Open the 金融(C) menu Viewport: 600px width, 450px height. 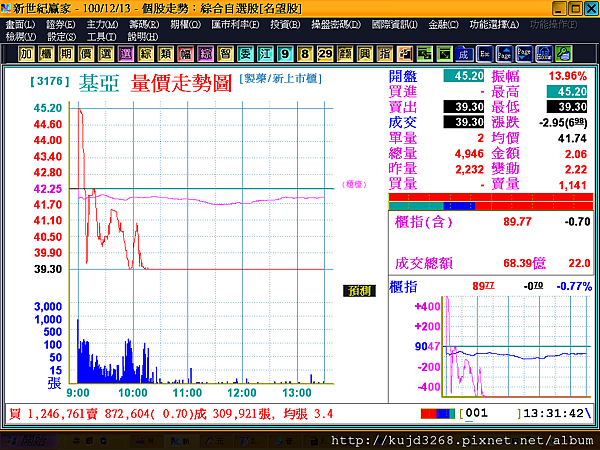[x=443, y=25]
